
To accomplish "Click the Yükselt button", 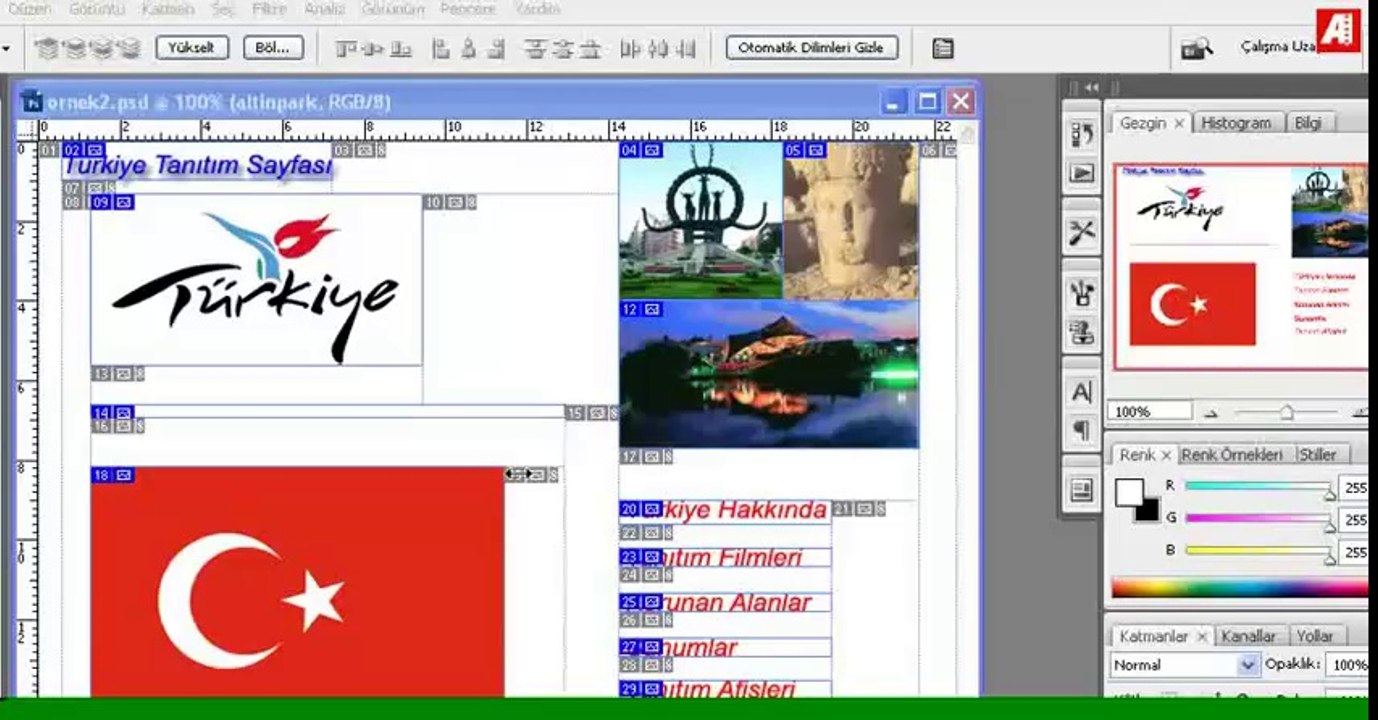I will tap(192, 48).
